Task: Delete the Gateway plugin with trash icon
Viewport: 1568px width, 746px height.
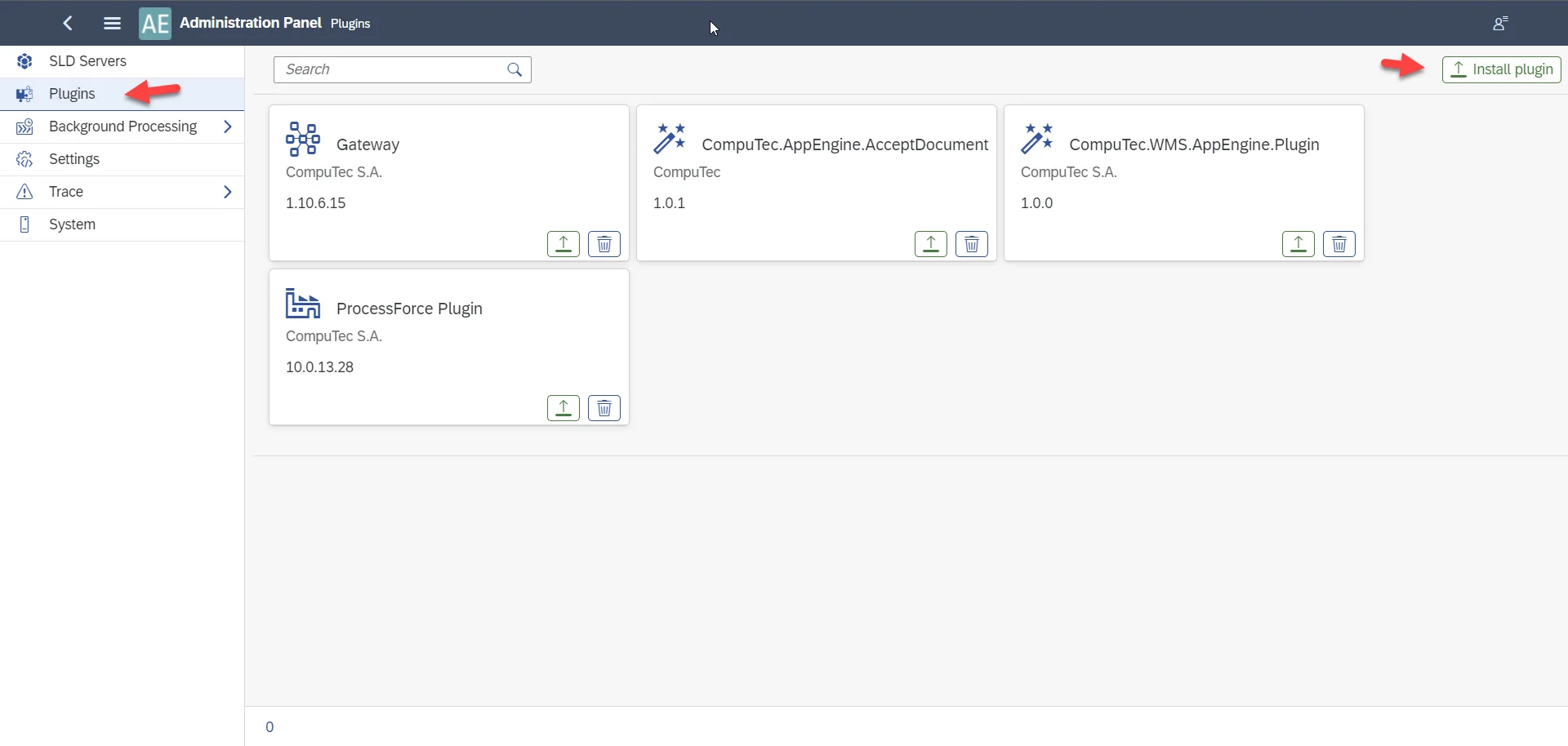Action: tap(604, 244)
